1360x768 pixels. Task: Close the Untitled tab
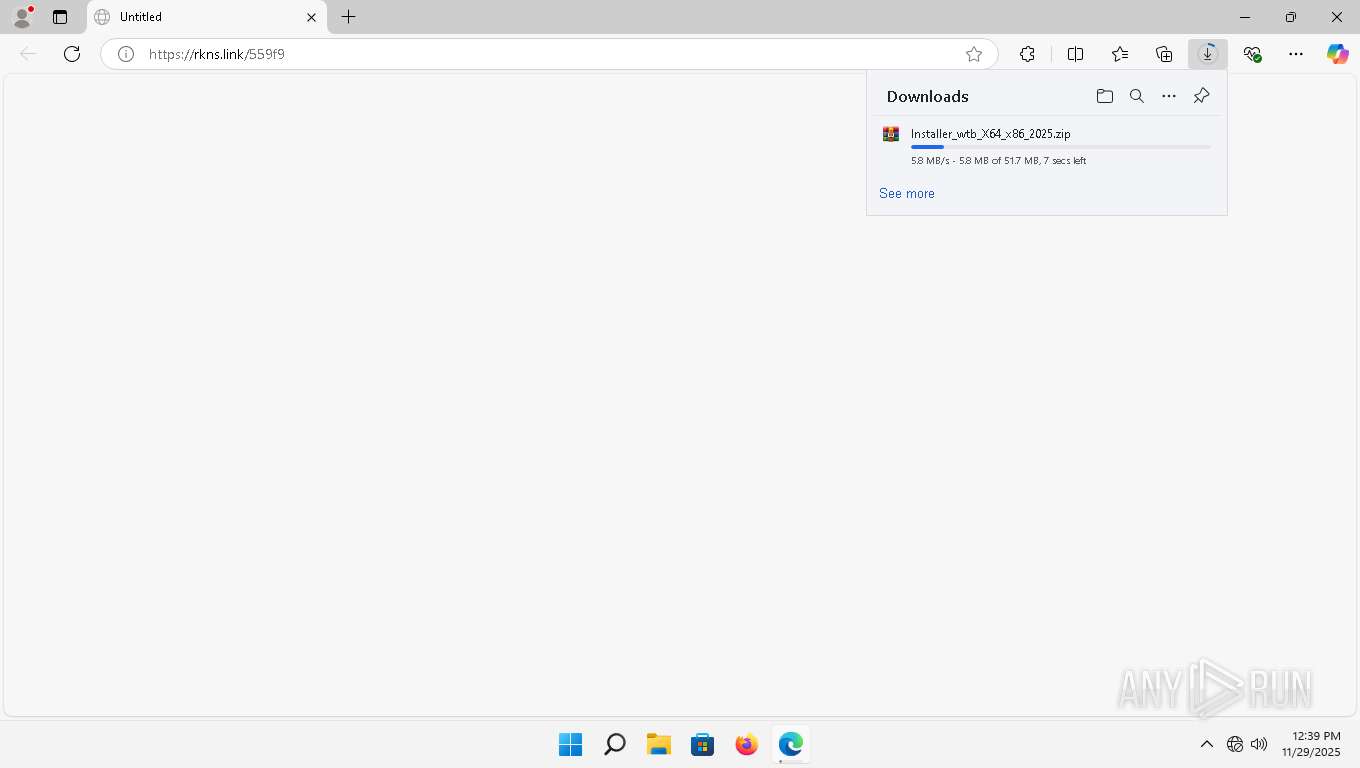[x=311, y=17]
